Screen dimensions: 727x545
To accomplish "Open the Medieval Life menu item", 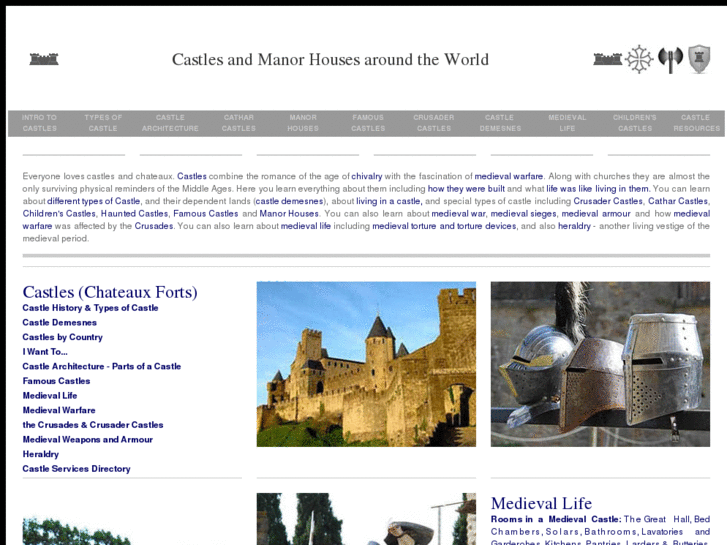I will tap(567, 123).
